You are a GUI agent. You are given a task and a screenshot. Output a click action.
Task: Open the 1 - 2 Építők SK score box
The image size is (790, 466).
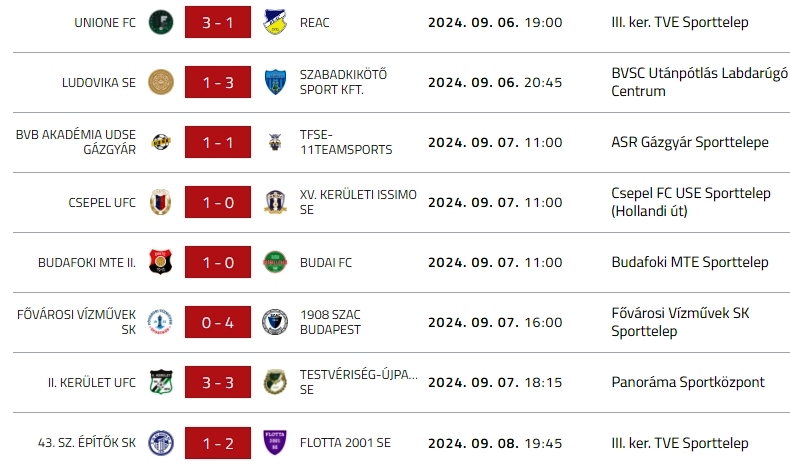tap(217, 442)
